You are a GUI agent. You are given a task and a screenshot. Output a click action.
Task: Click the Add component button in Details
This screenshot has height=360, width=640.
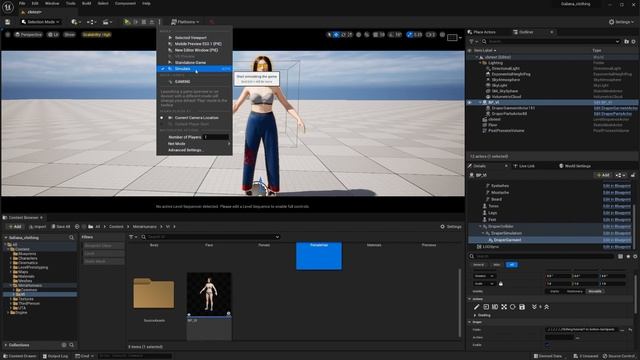coord(603,175)
